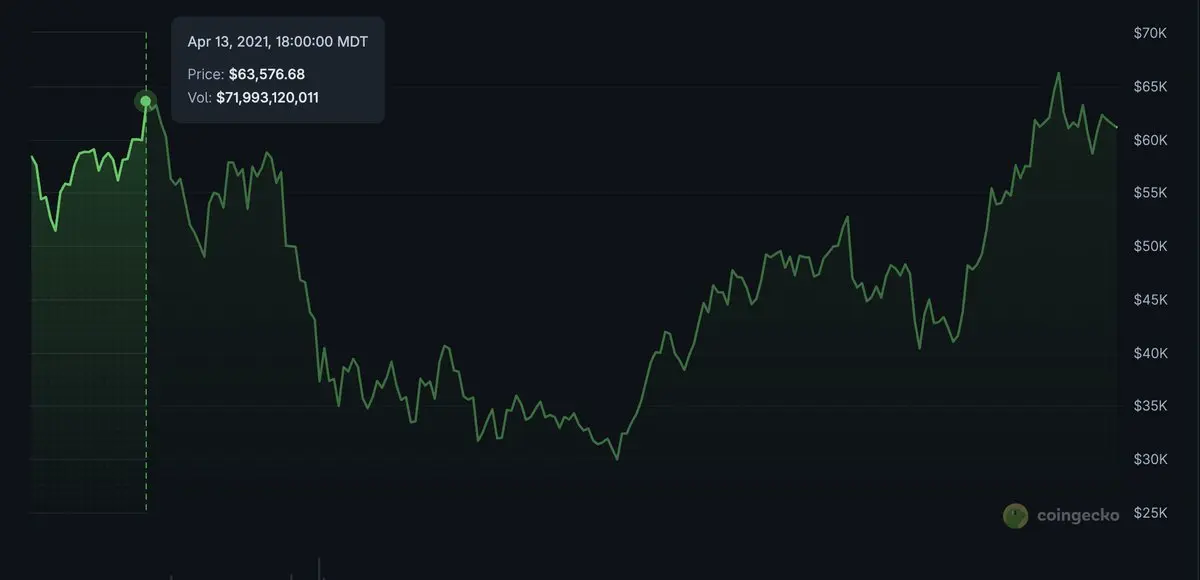
Task: Click the $45K axis tick label
Action: point(1150,300)
